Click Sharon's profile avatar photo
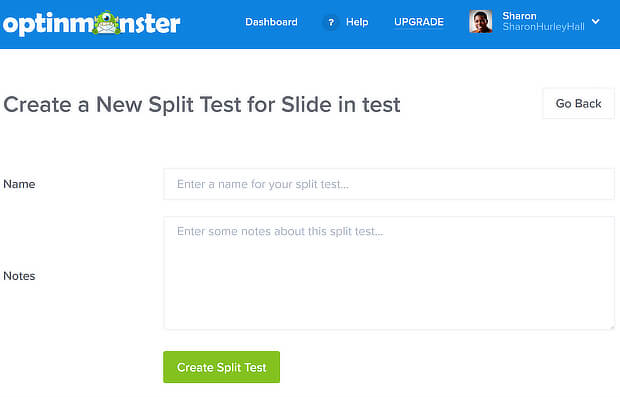 point(480,21)
